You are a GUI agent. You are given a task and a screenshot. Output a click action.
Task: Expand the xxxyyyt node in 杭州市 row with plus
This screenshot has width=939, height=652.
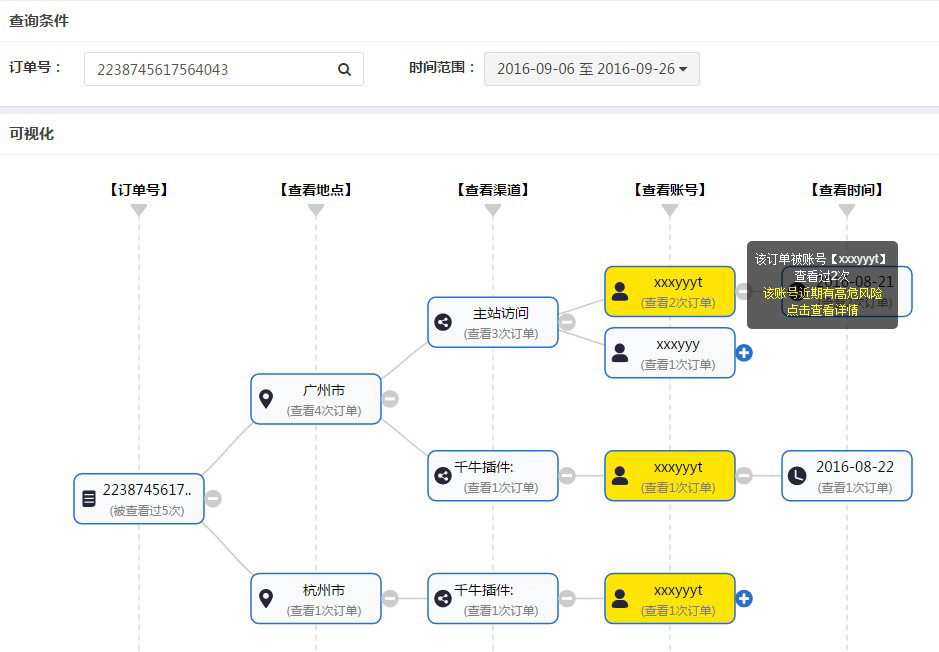(x=744, y=598)
